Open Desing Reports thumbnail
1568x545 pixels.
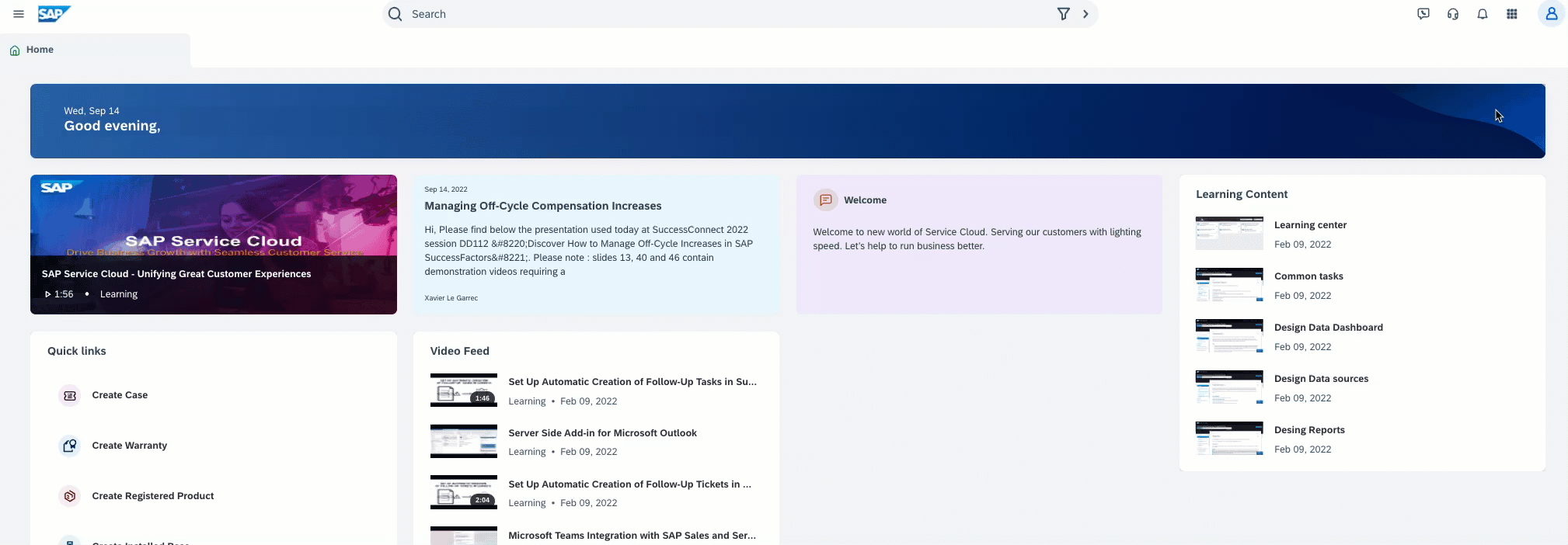(x=1229, y=438)
